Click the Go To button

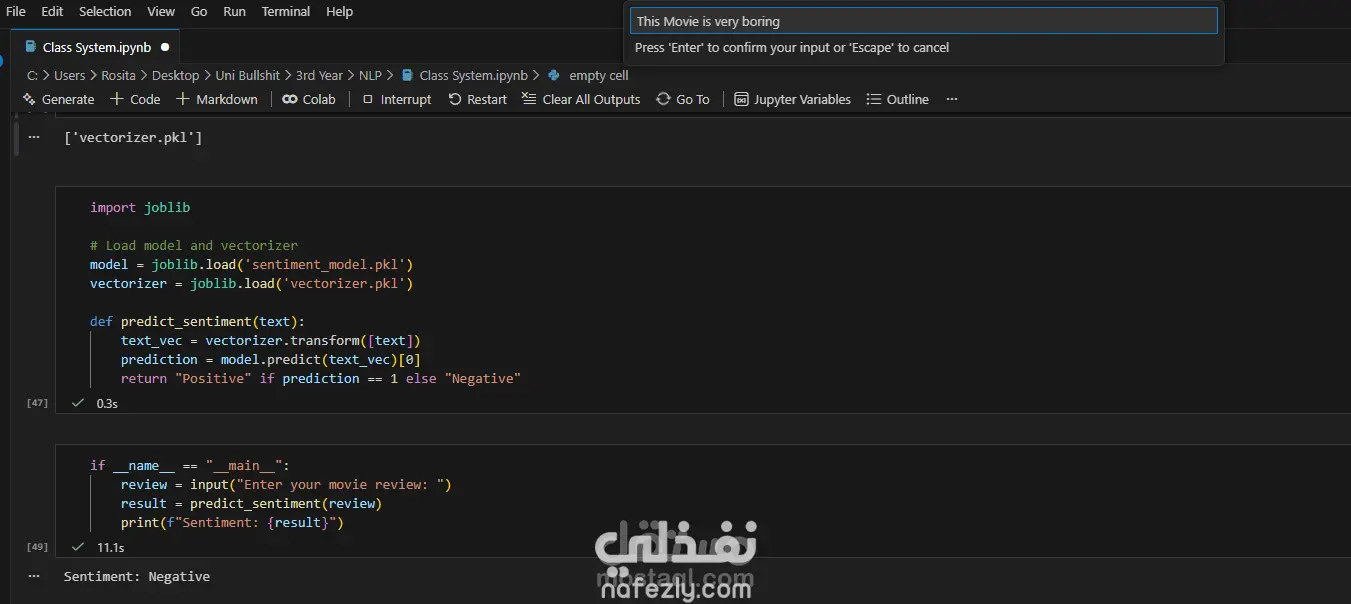(x=683, y=99)
